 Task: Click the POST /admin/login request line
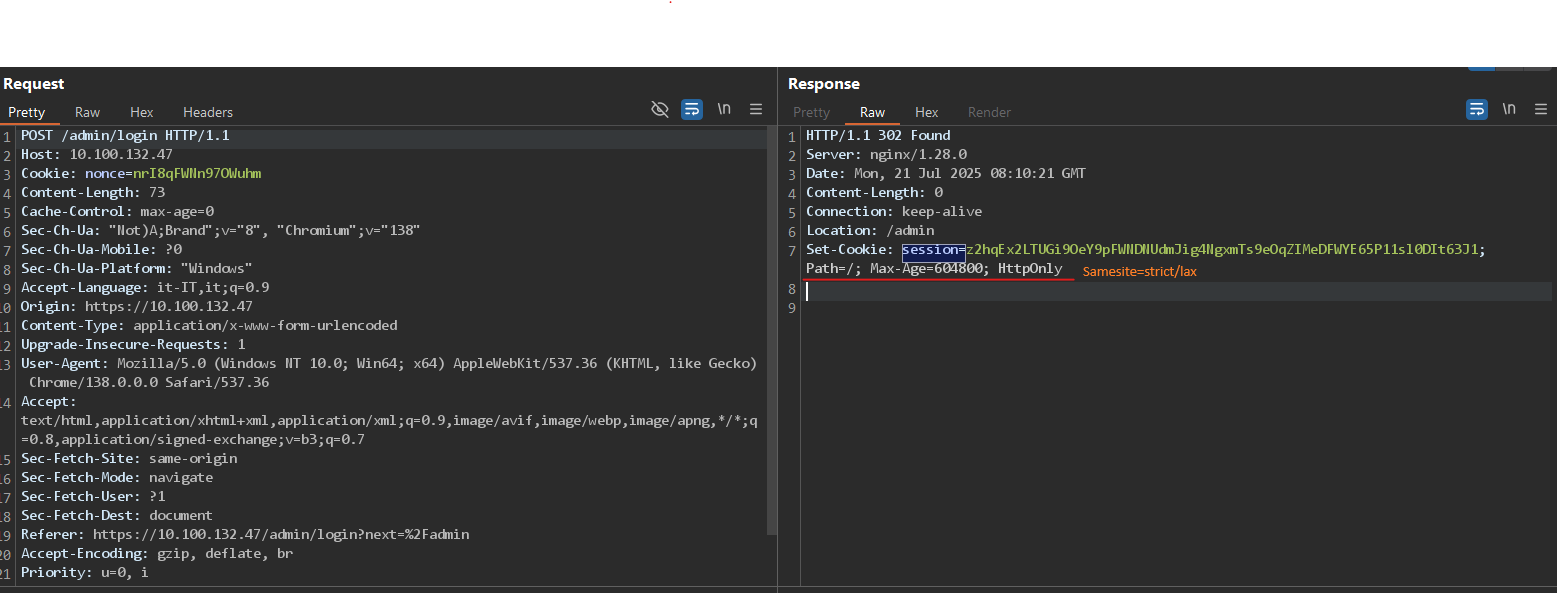point(125,136)
